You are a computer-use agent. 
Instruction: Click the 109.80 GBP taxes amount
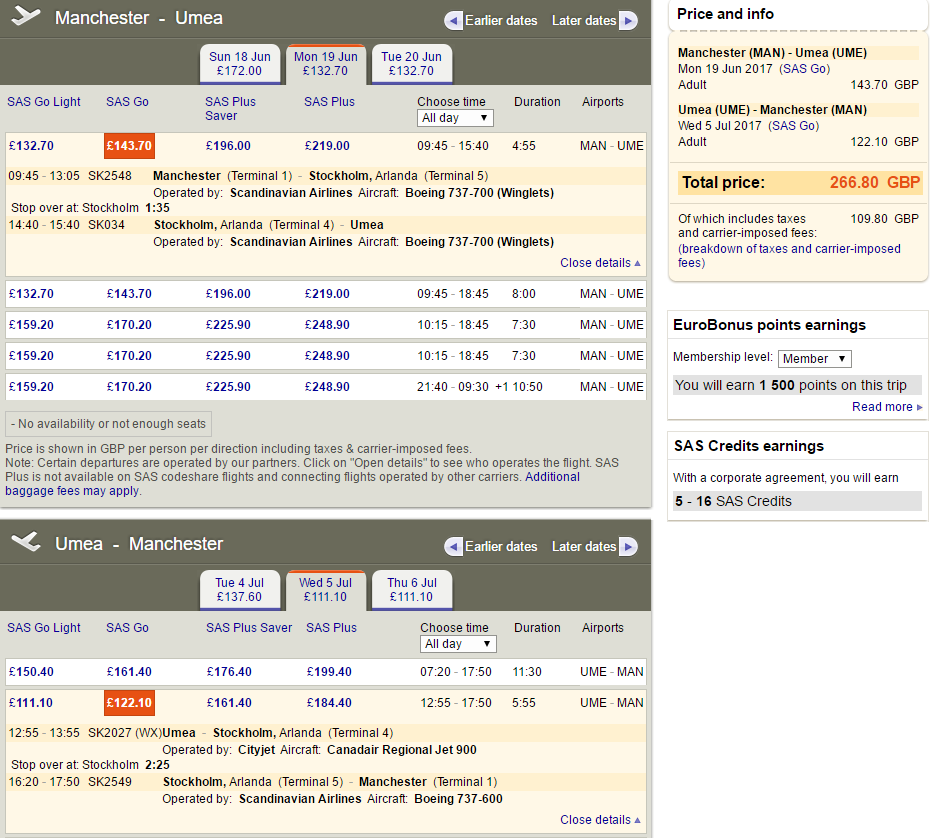click(884, 219)
